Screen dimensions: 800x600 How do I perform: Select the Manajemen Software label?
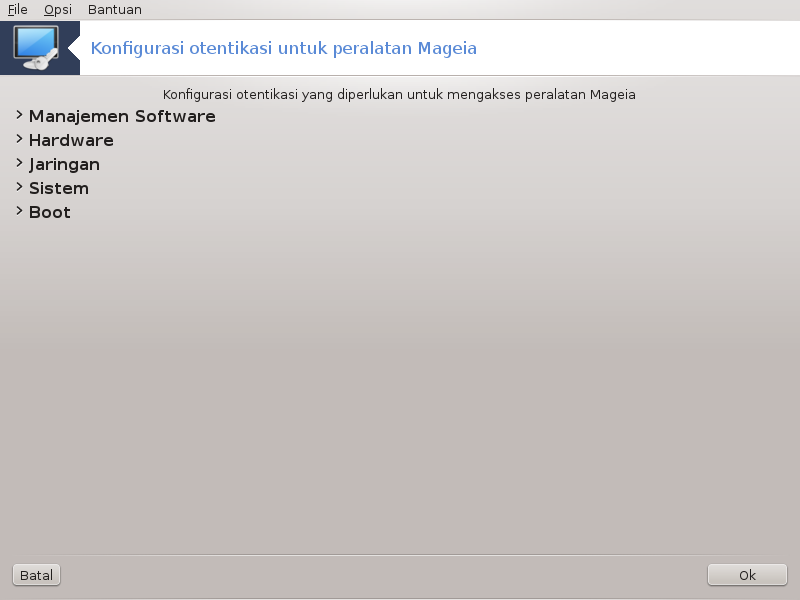tap(122, 116)
